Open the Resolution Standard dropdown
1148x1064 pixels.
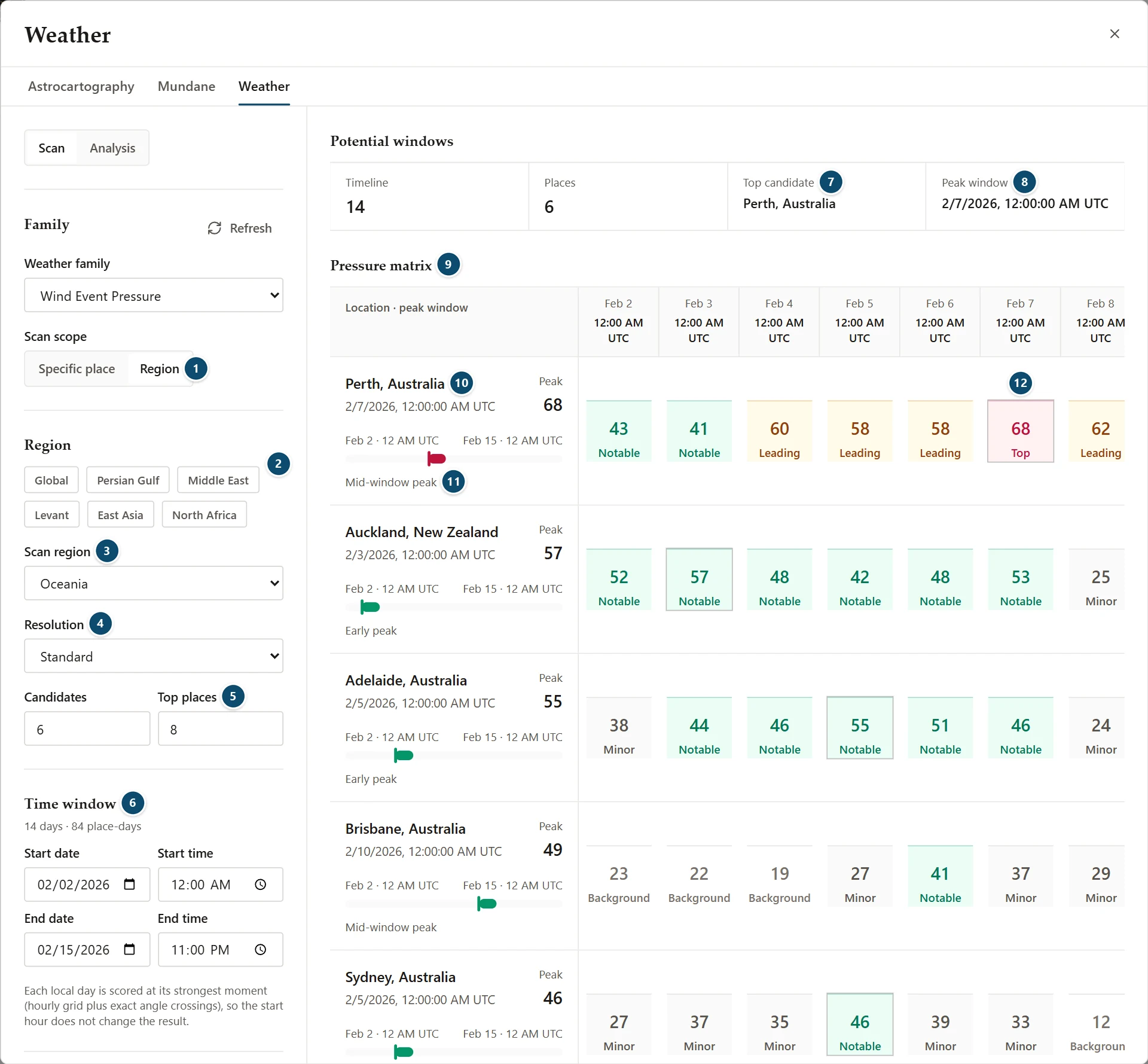point(154,657)
